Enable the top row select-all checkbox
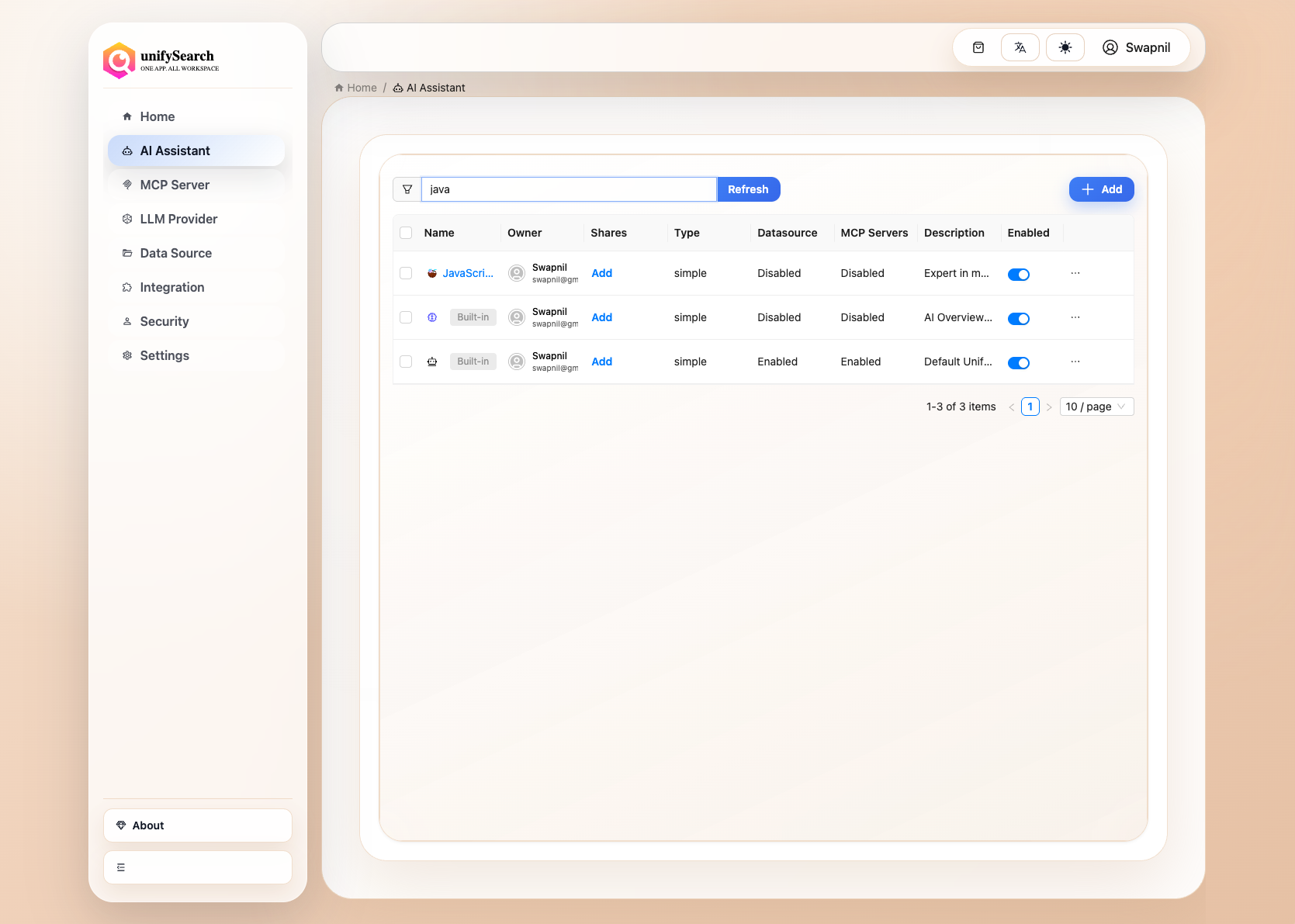This screenshot has height=924, width=1295. (x=406, y=232)
